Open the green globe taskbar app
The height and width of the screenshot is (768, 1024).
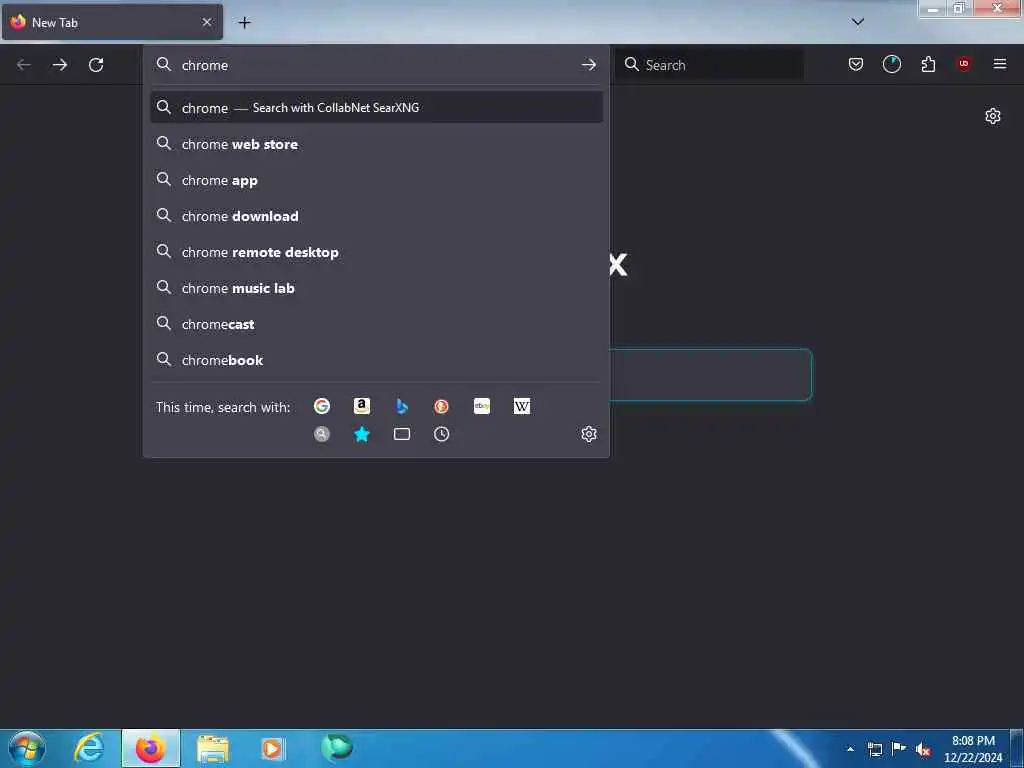pyautogui.click(x=336, y=748)
